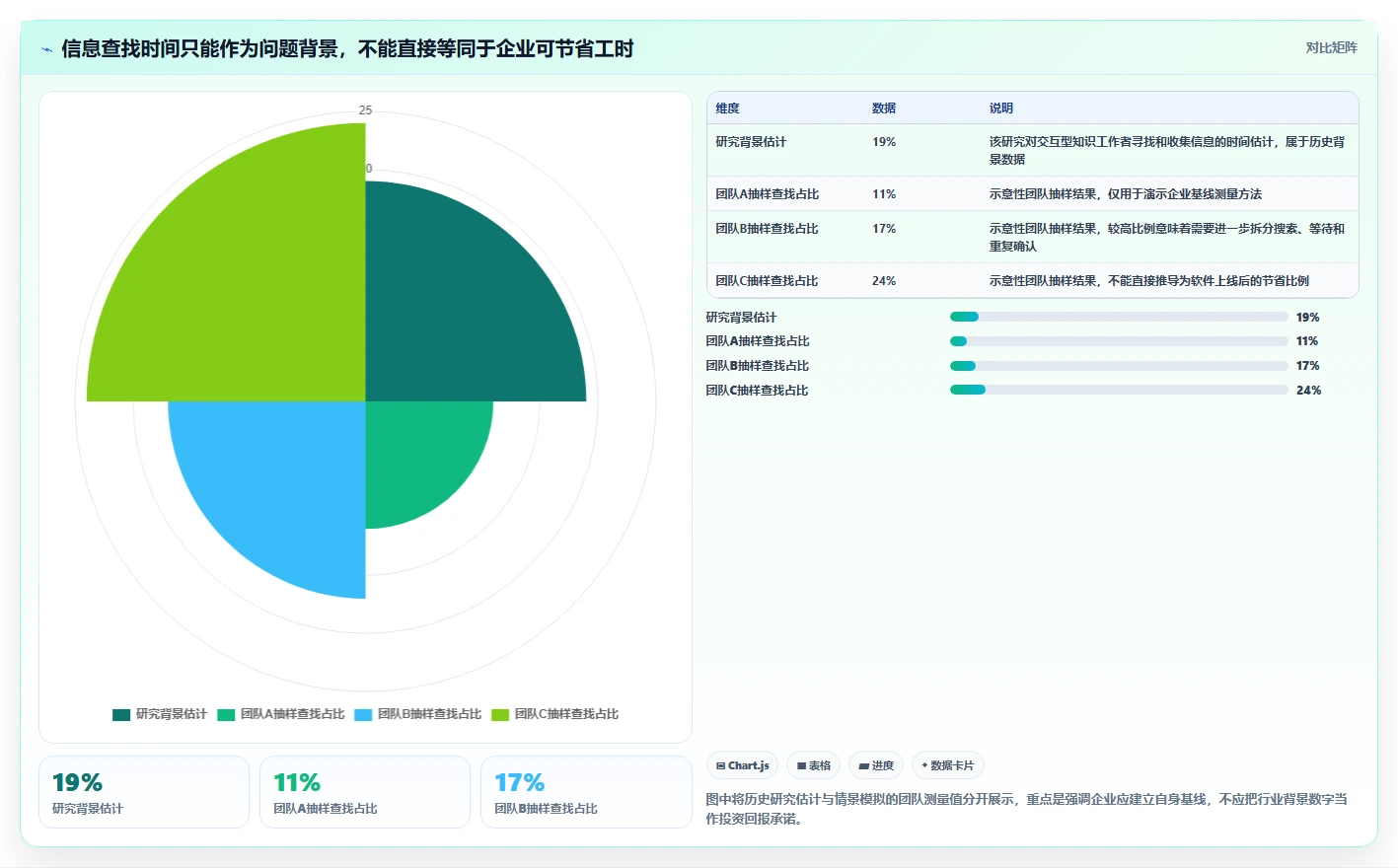Click the 11% value in the table

(884, 194)
